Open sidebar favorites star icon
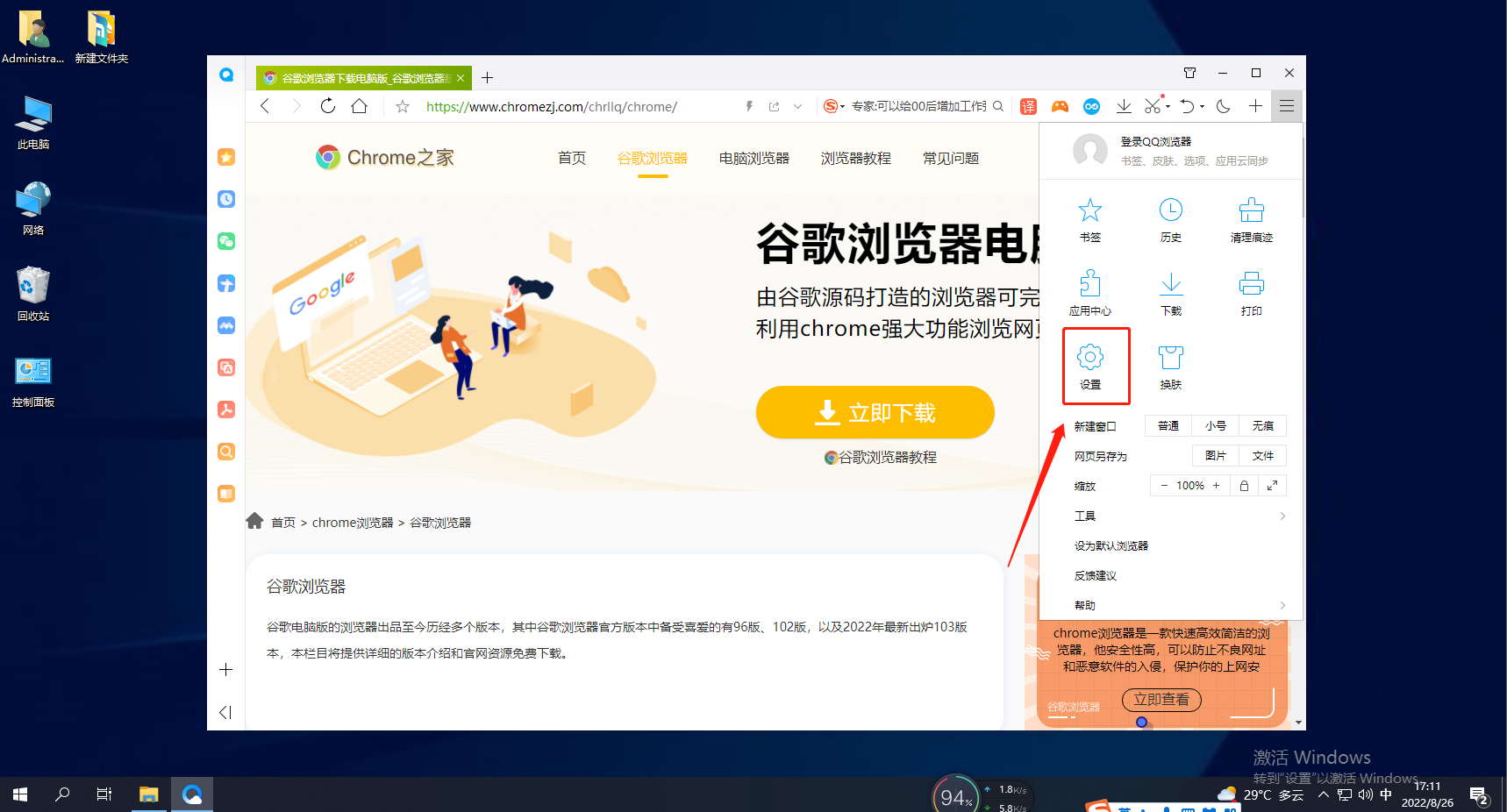The image size is (1507, 812). click(x=226, y=157)
